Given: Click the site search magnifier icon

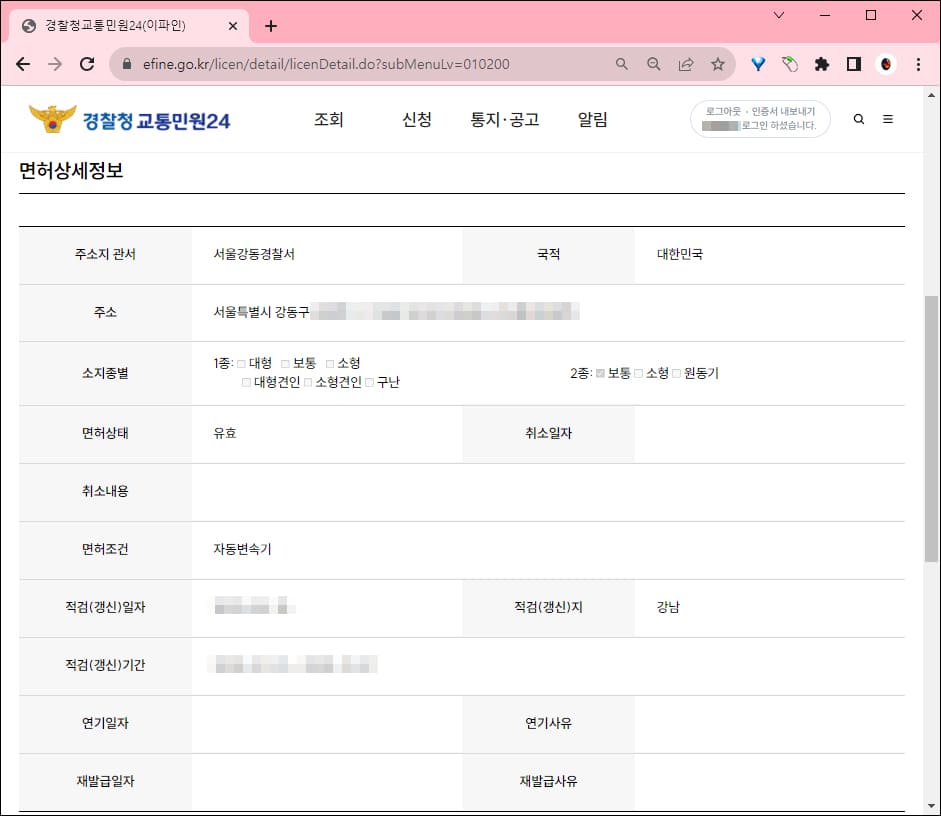Looking at the screenshot, I should (x=858, y=119).
